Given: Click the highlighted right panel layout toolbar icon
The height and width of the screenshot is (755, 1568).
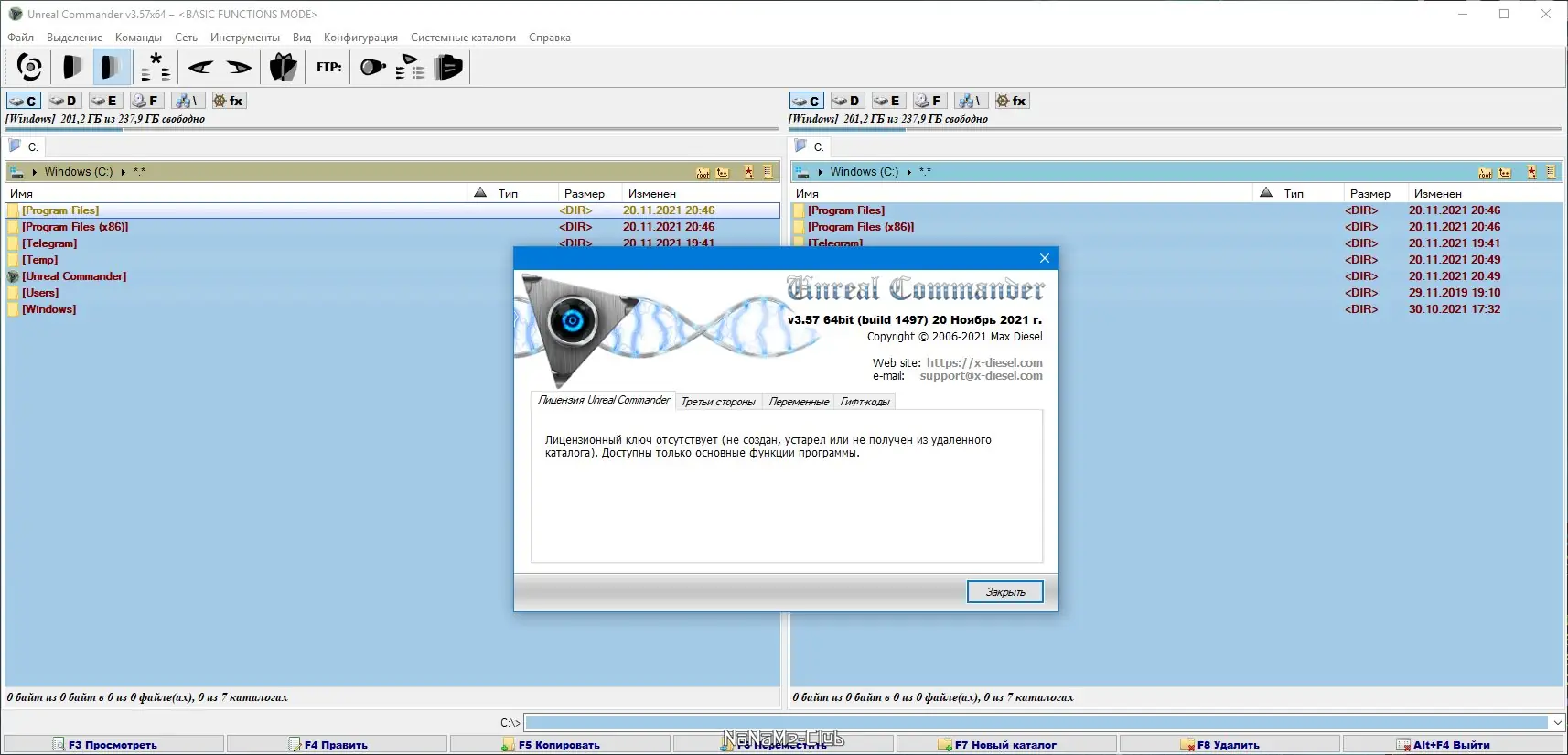Looking at the screenshot, I should point(111,67).
